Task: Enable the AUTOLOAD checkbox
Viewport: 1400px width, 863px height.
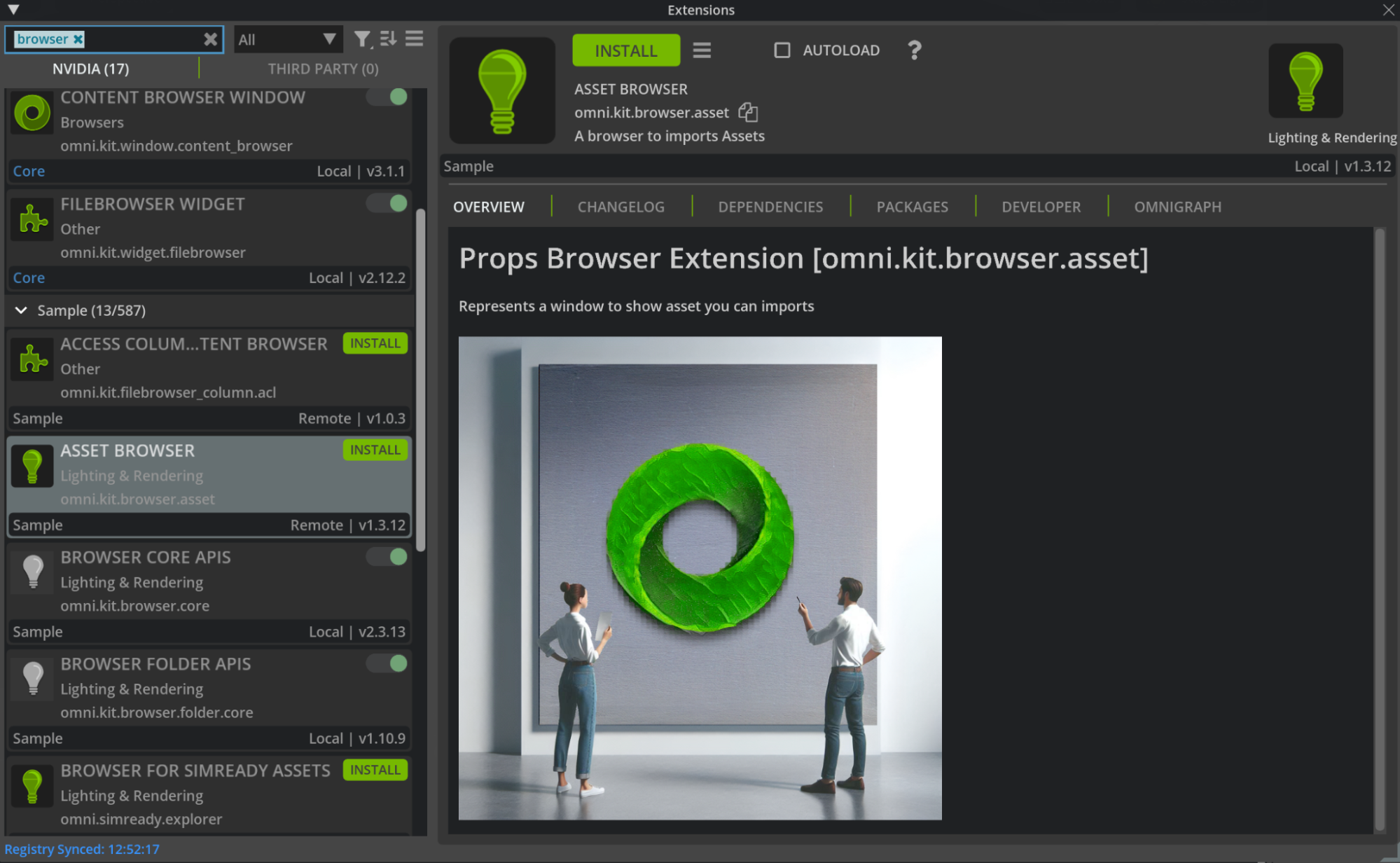Action: tap(782, 50)
